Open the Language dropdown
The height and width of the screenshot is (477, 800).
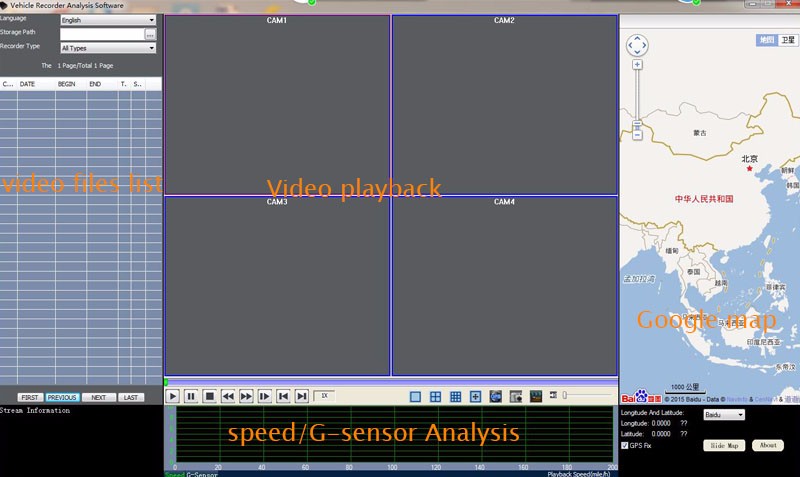(x=108, y=20)
